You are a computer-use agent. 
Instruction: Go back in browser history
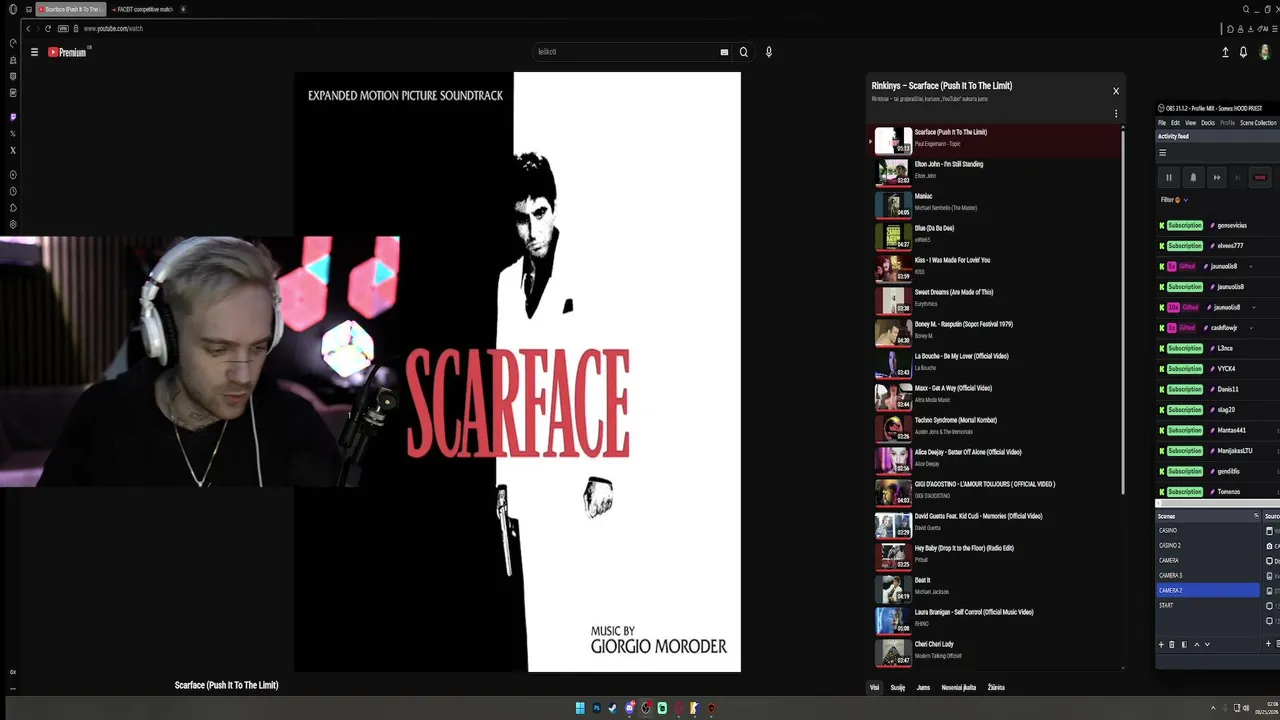[x=28, y=28]
